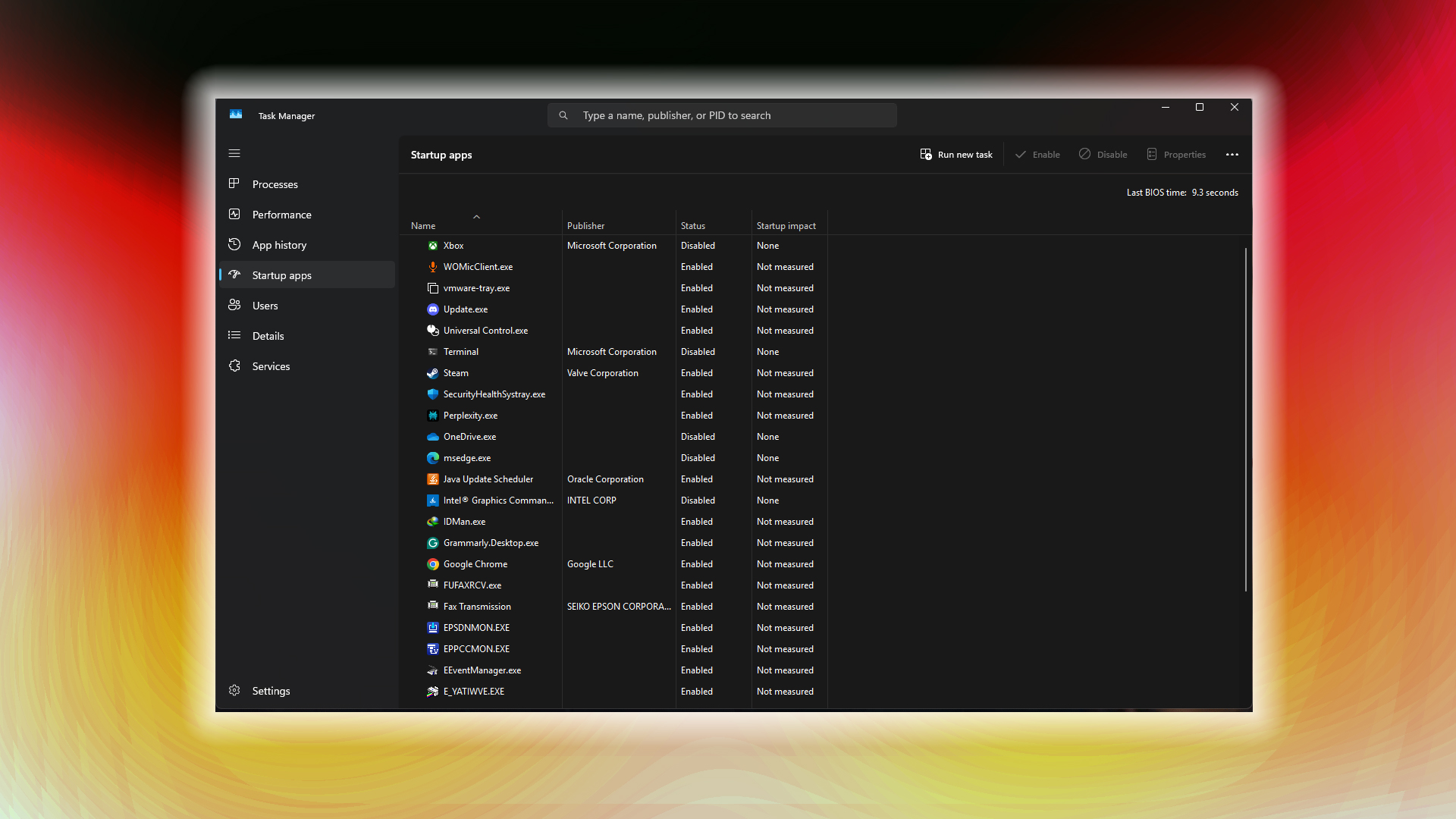
Task: Click the Properties button
Action: (1176, 155)
